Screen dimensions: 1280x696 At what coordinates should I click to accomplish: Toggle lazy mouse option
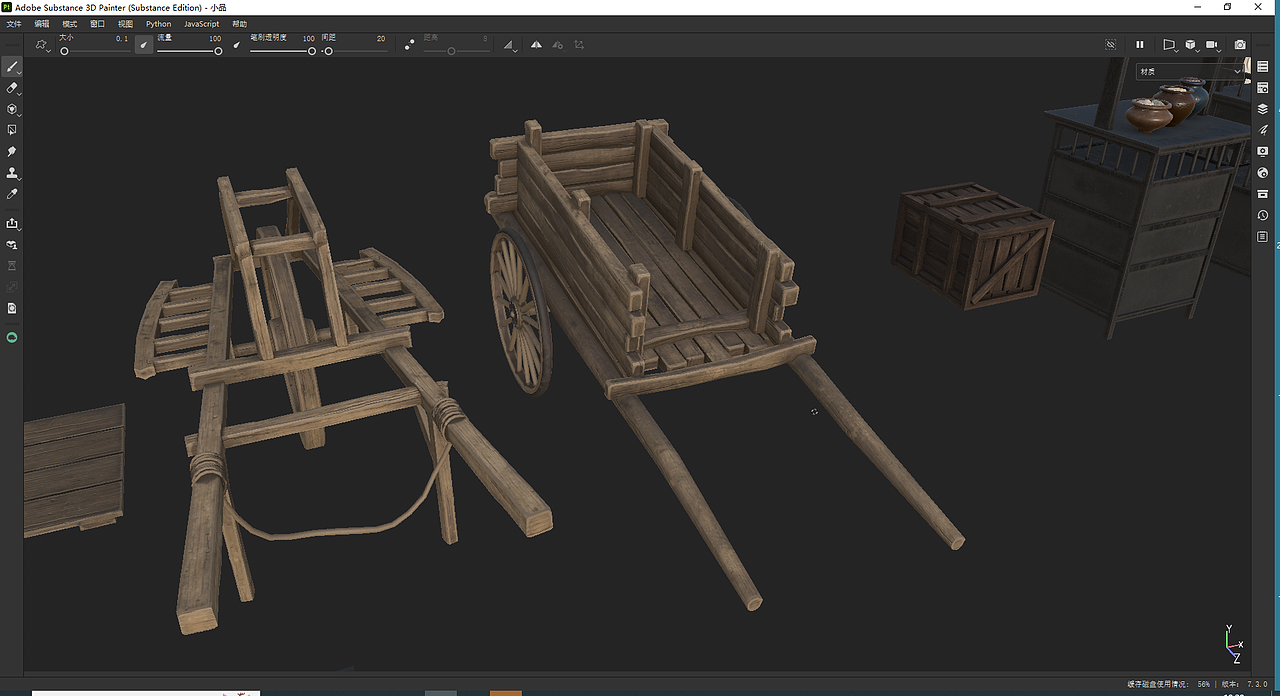point(409,45)
